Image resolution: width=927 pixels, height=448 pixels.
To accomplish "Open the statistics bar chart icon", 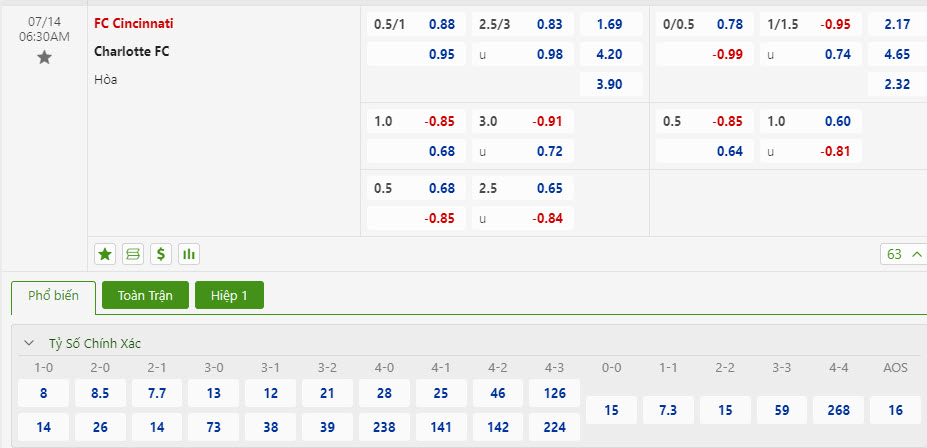I will [x=188, y=254].
